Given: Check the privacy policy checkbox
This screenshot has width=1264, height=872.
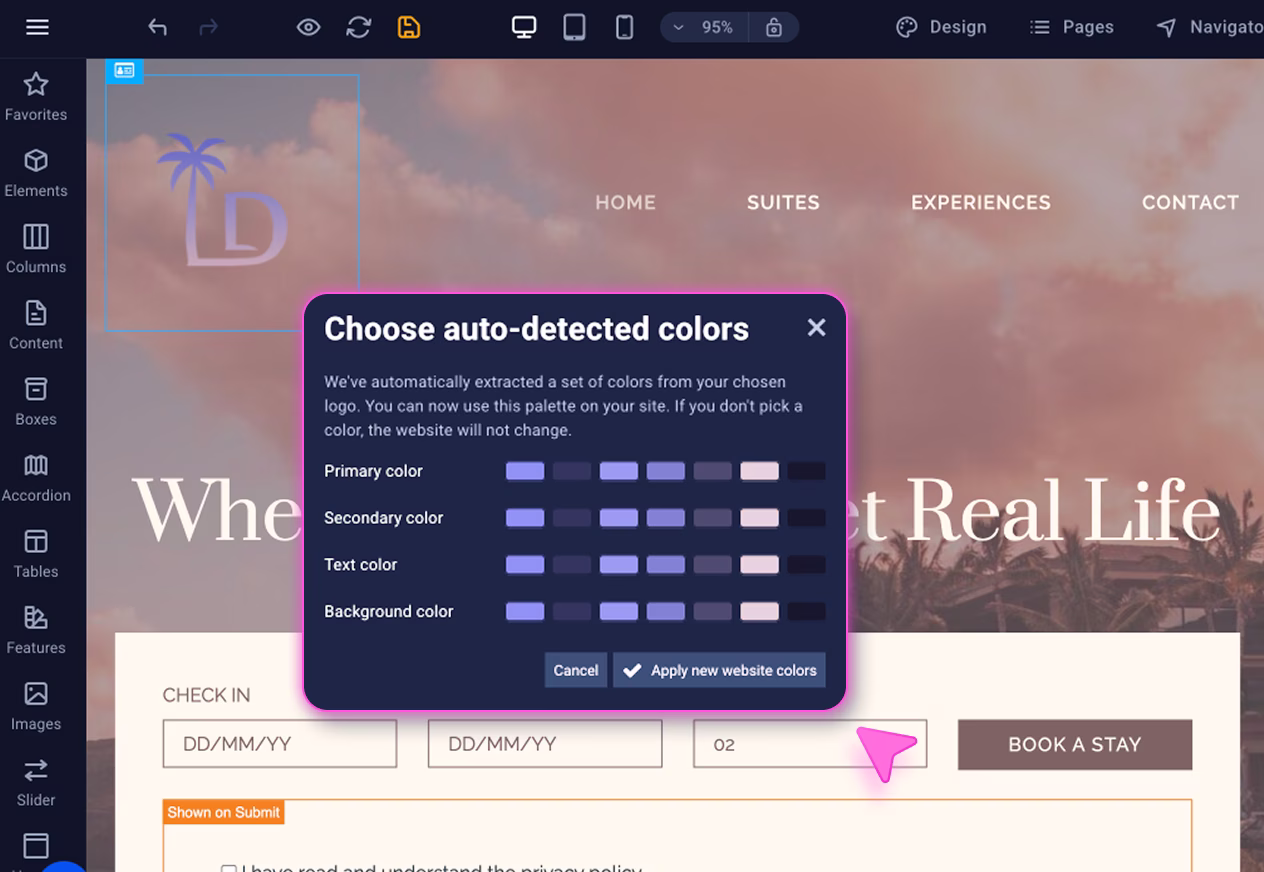Looking at the screenshot, I should pos(229,868).
